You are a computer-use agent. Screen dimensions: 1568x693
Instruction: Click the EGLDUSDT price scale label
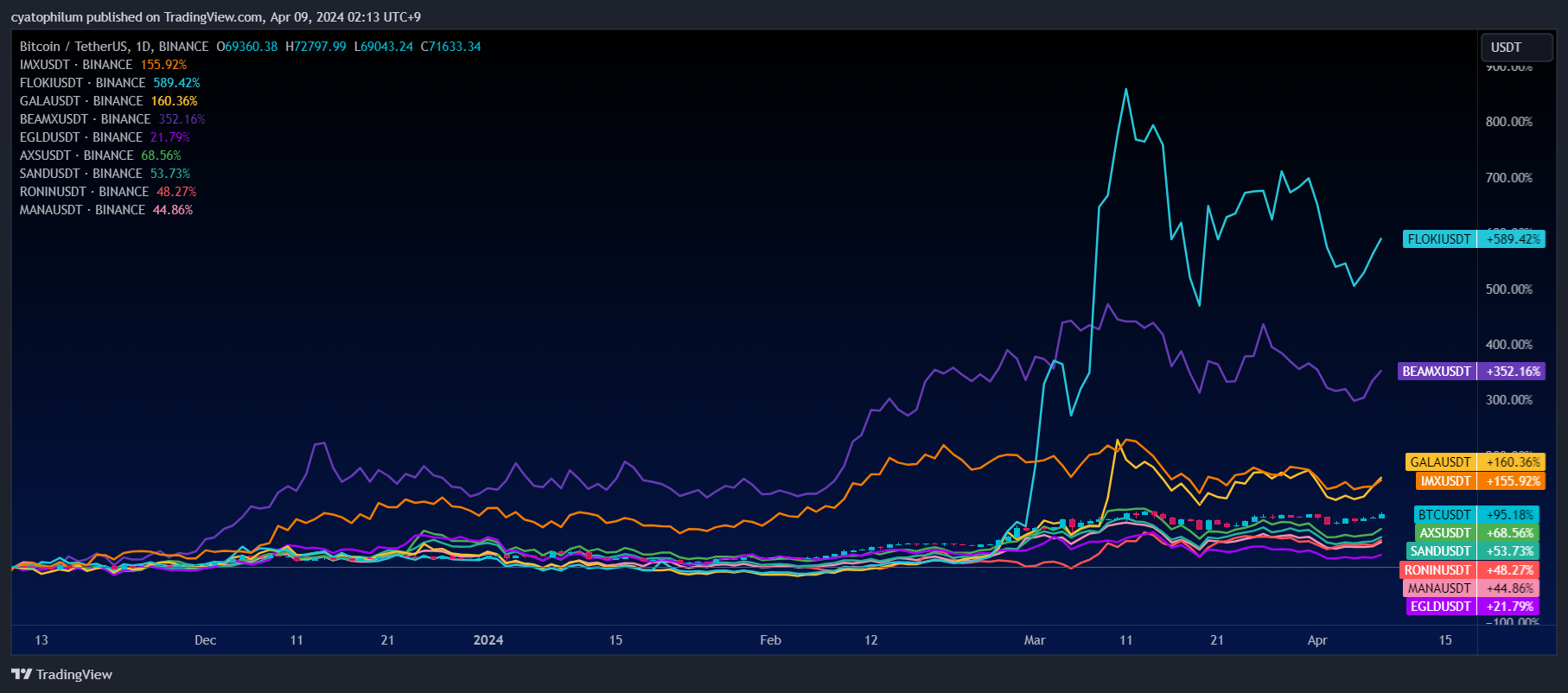pyautogui.click(x=1441, y=607)
